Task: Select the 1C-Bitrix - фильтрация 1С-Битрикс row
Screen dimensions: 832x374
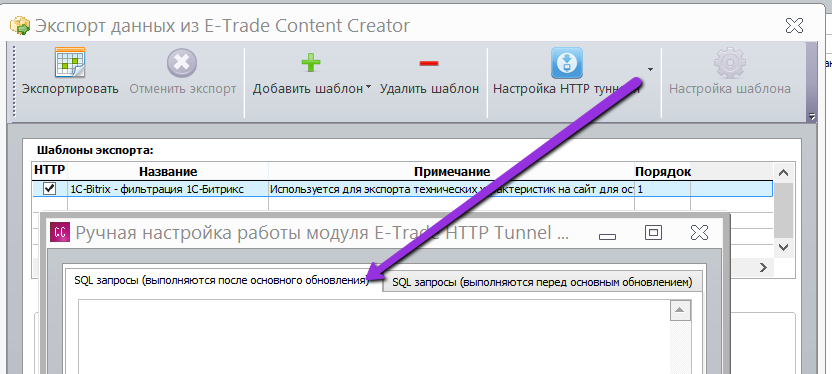Action: point(402,189)
